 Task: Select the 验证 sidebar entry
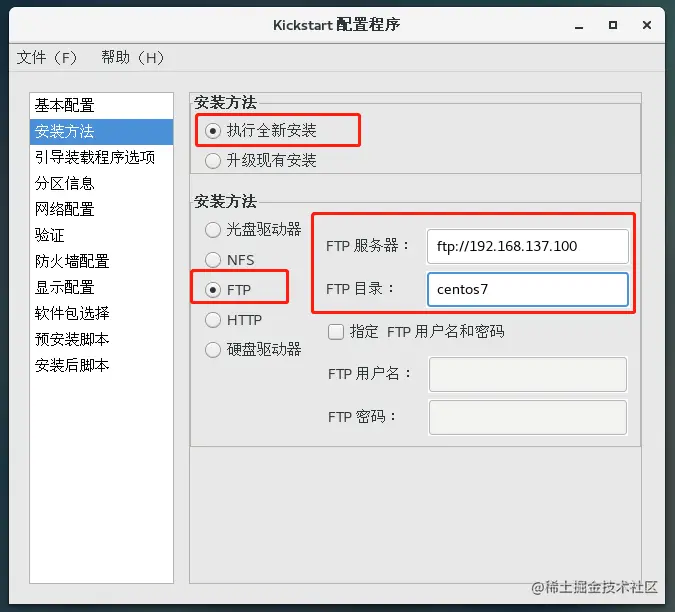pos(102,235)
